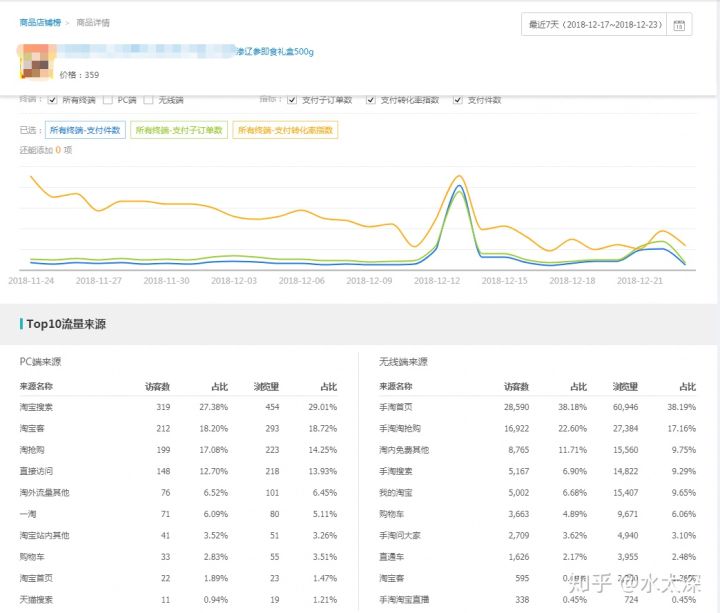
Task: Uncheck the 支付件数 indicator checkbox
Action: point(458,100)
